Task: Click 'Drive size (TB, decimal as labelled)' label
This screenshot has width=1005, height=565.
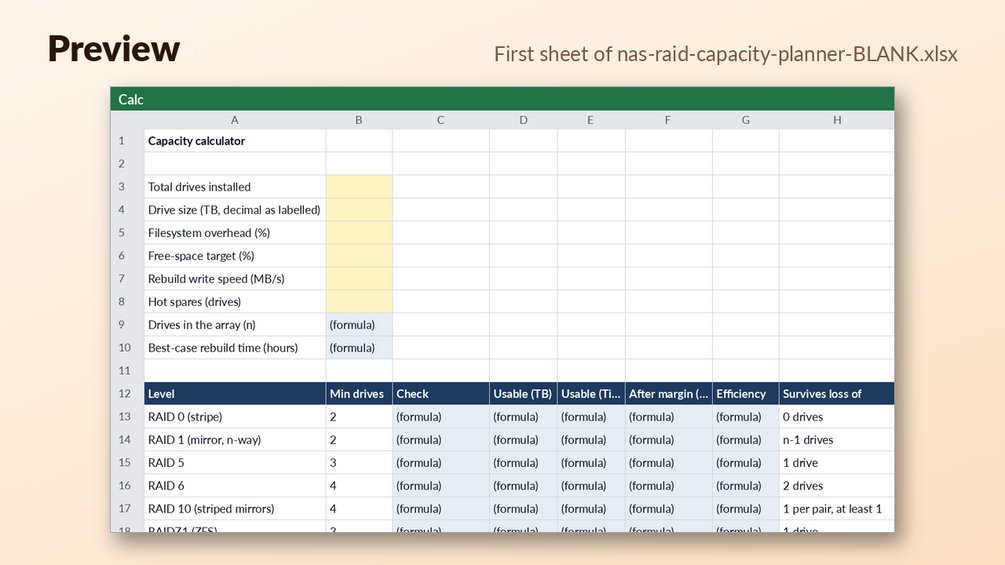Action: click(234, 210)
